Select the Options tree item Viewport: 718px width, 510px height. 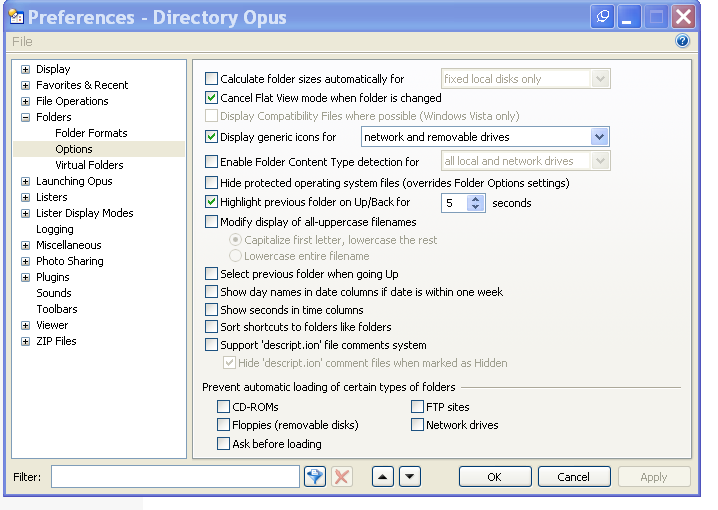coord(74,149)
